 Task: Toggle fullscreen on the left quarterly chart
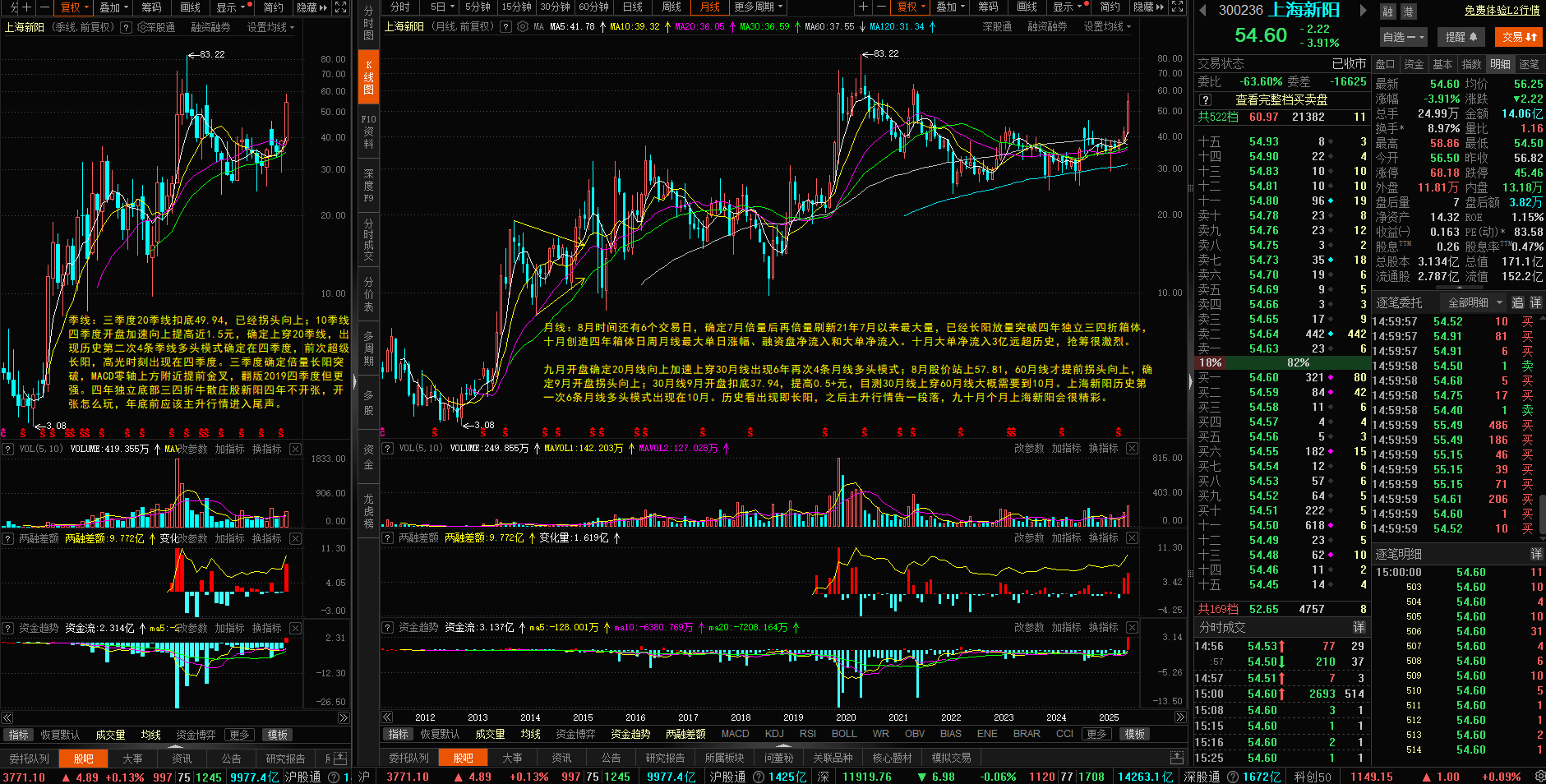(x=340, y=7)
